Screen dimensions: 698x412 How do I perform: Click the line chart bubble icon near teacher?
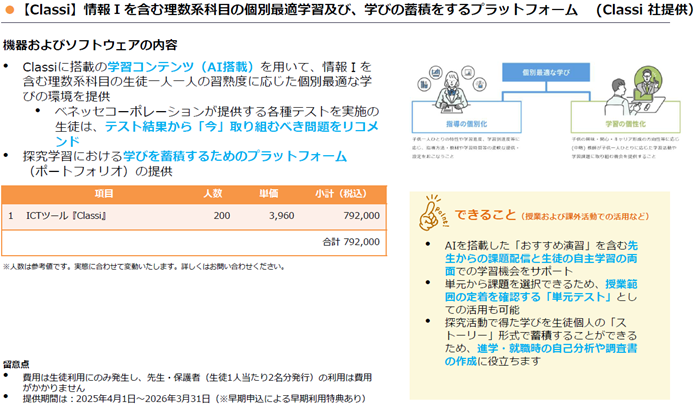[x=436, y=72]
